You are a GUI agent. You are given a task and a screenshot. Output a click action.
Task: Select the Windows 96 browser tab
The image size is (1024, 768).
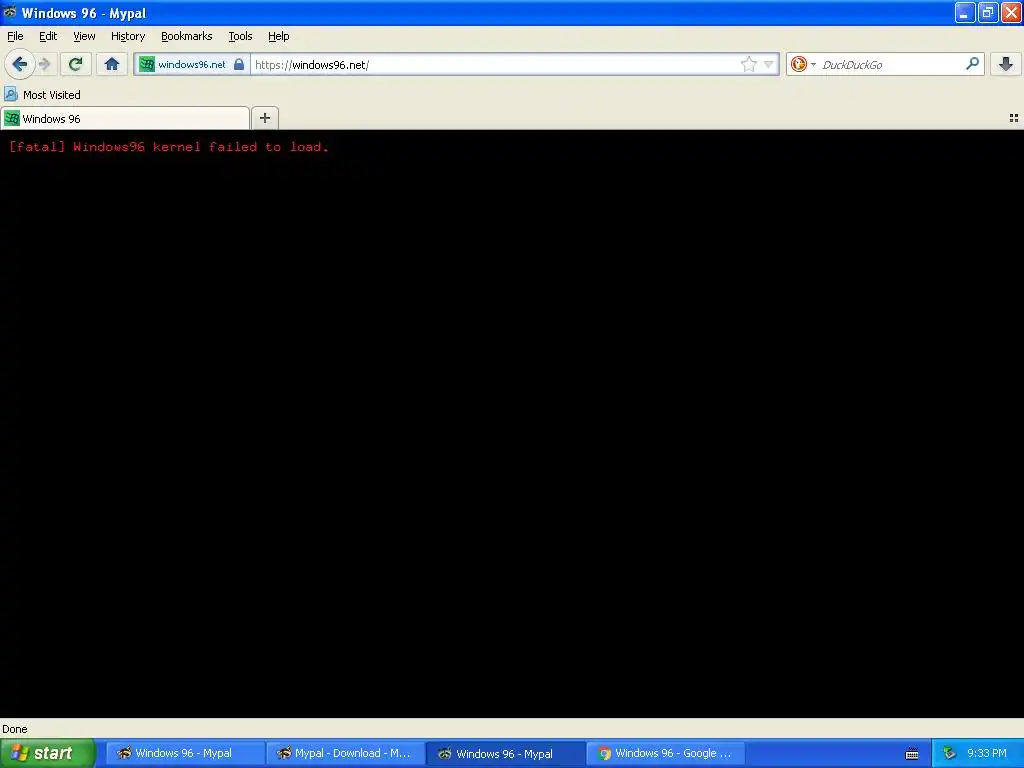[125, 118]
